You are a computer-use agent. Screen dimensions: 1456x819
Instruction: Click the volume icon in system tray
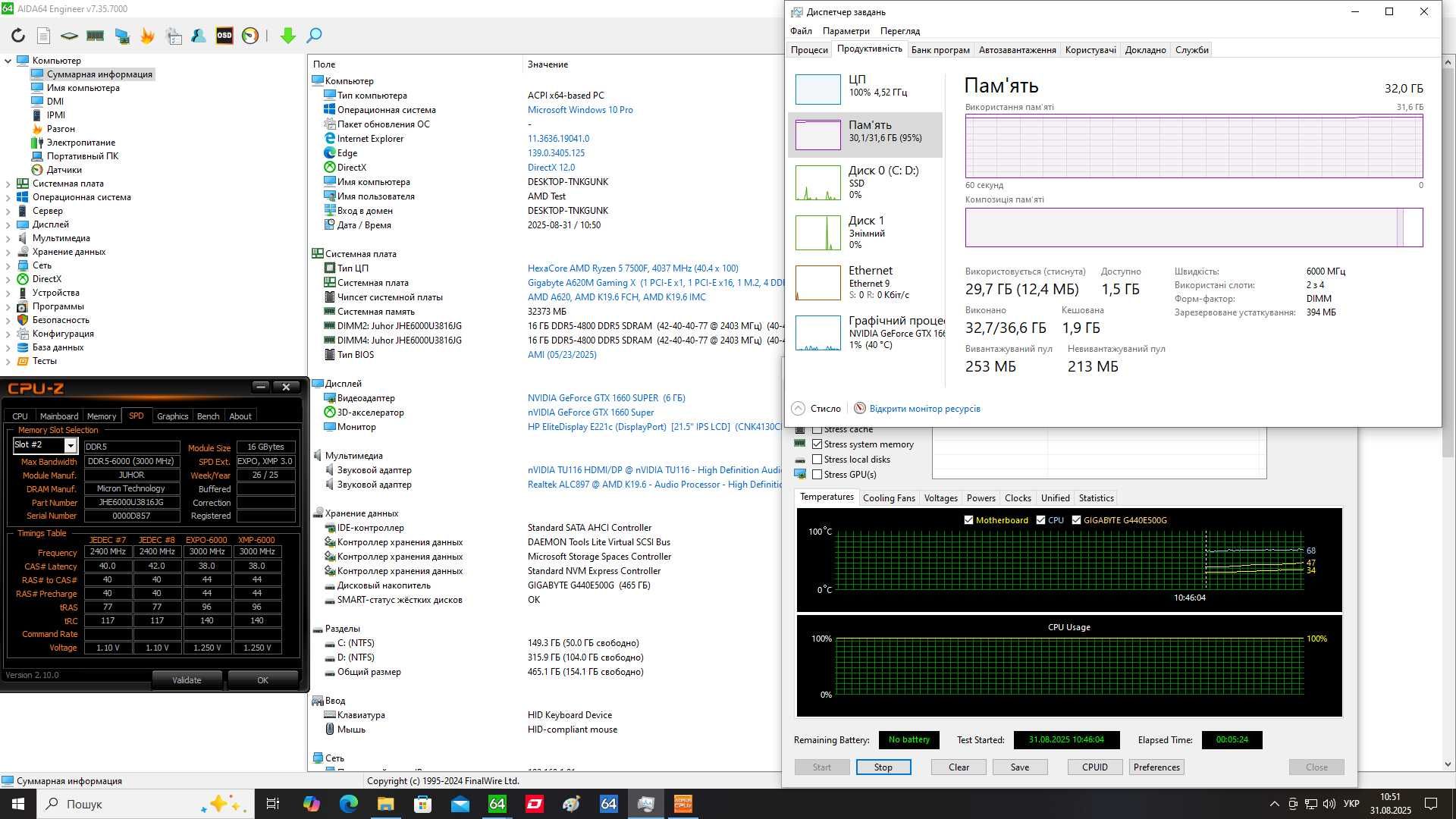(1329, 804)
